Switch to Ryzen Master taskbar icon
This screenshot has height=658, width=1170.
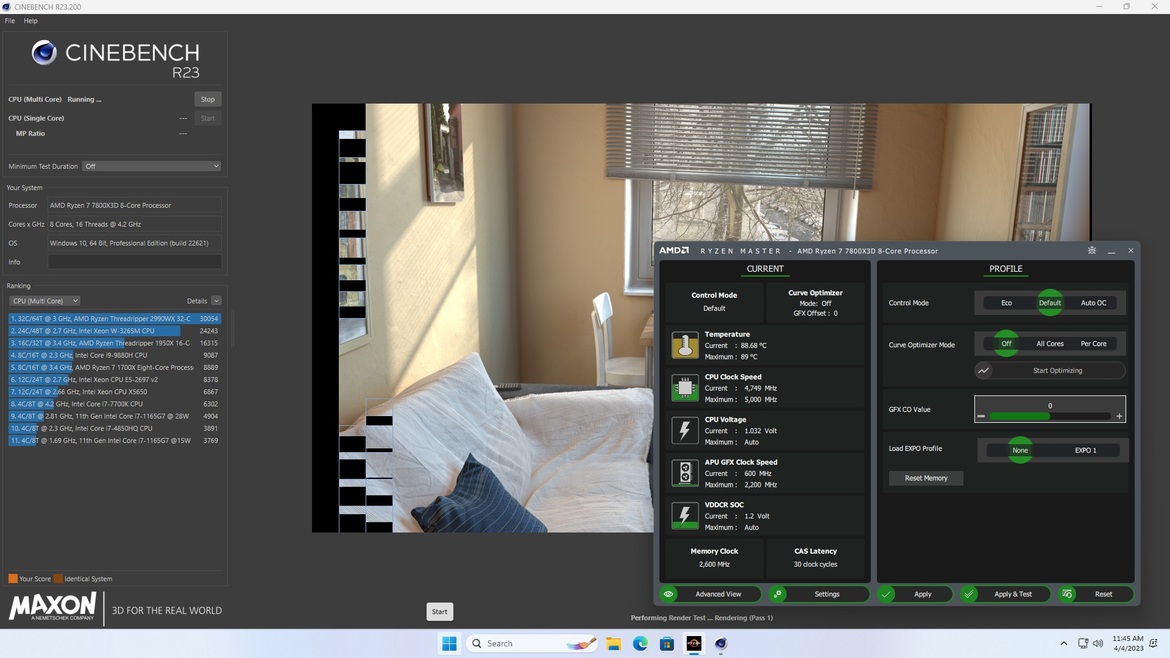click(694, 643)
